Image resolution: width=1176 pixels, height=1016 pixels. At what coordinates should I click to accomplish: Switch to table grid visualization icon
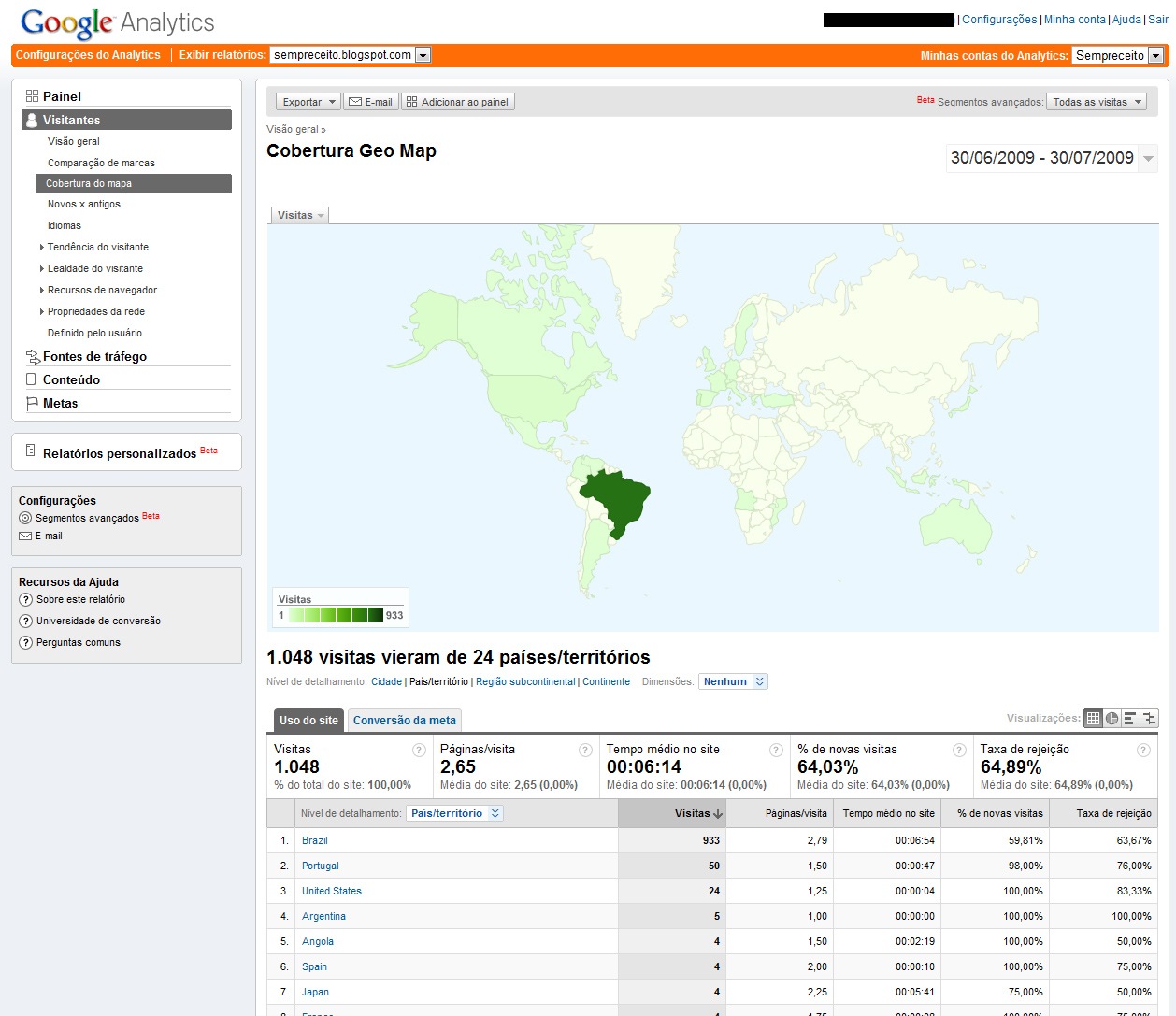click(1093, 718)
